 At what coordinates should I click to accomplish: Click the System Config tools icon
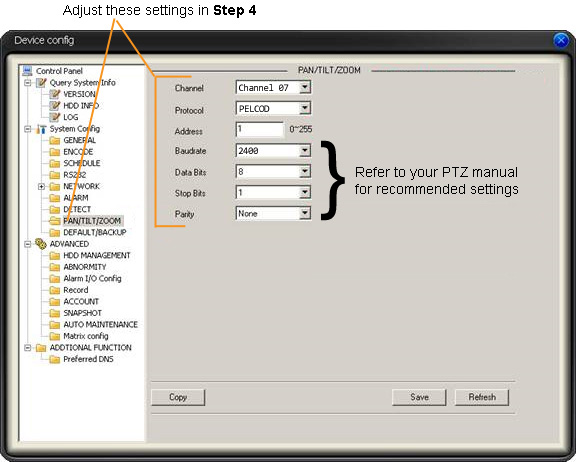(41, 129)
